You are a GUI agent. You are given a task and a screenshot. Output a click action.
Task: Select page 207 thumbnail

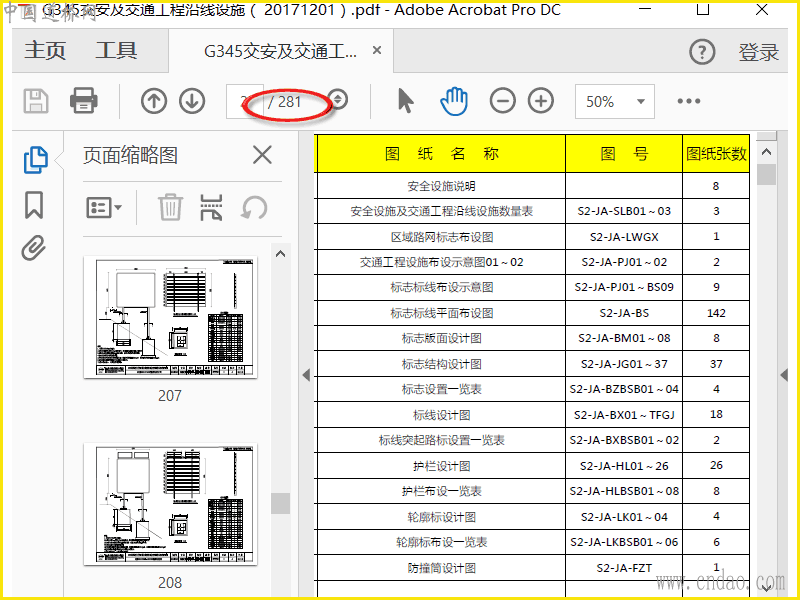tap(170, 317)
